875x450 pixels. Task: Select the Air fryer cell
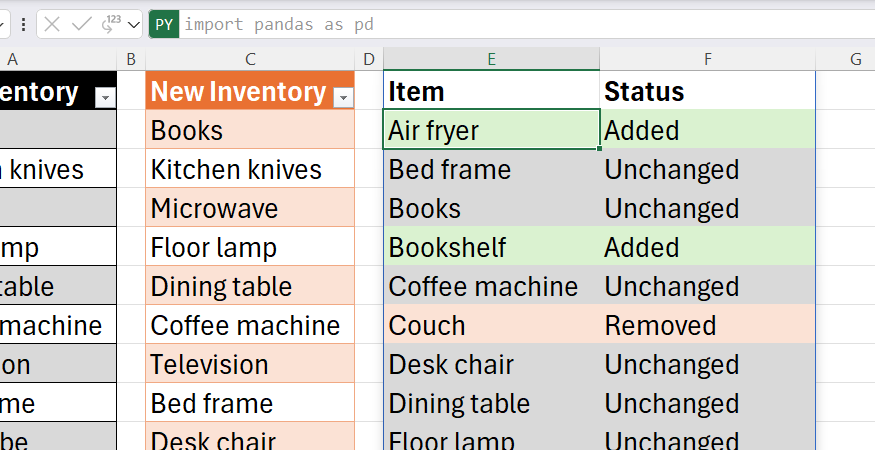coord(492,130)
